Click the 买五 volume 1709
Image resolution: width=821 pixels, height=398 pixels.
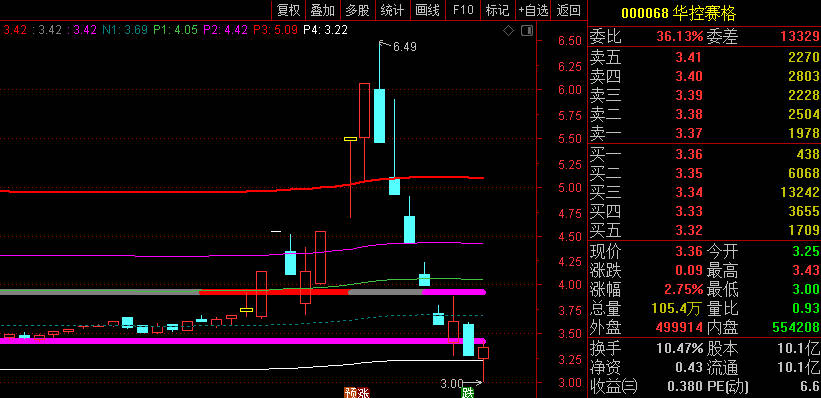pyautogui.click(x=804, y=230)
